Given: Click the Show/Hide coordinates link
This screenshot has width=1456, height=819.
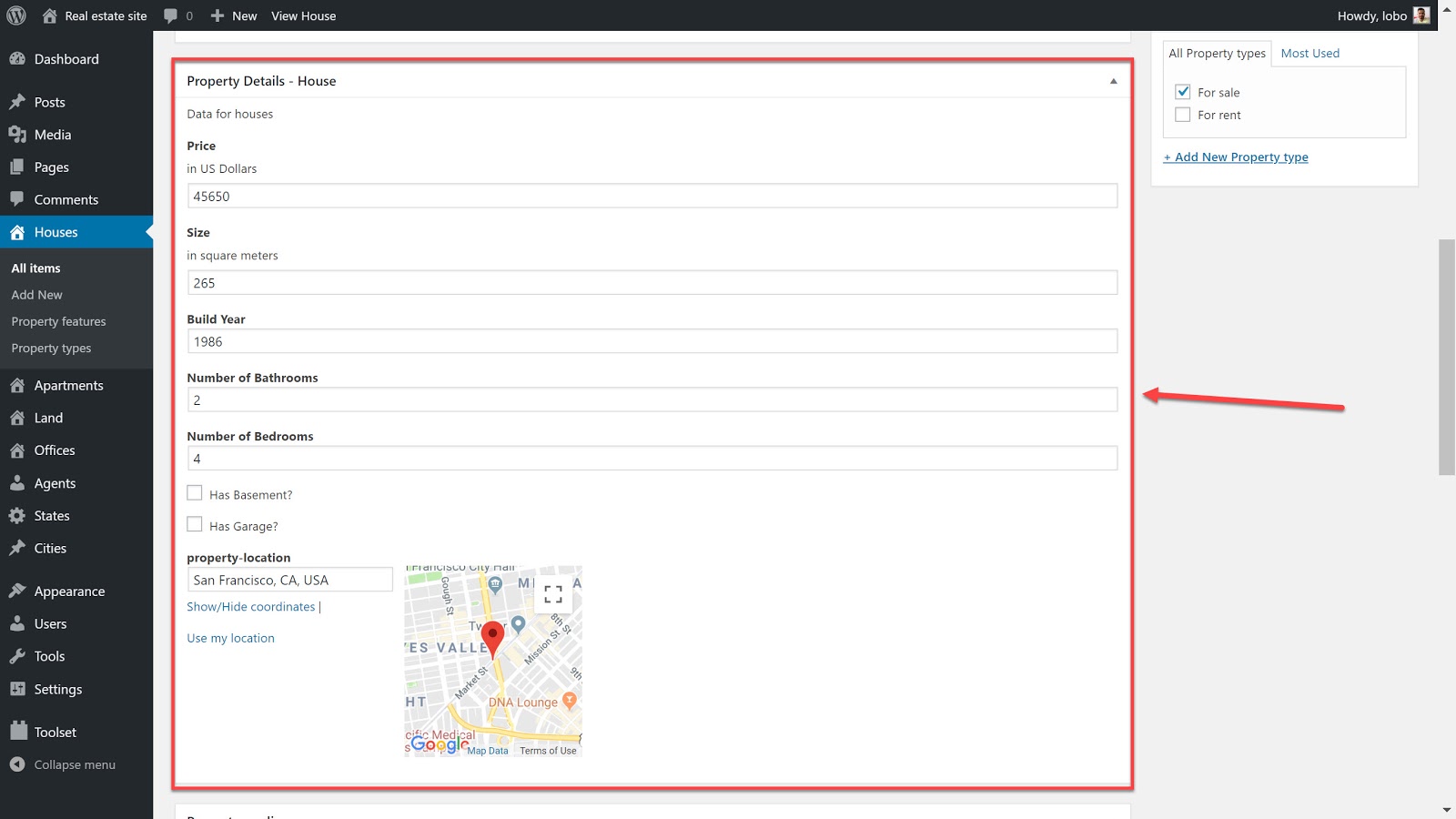Looking at the screenshot, I should [251, 607].
